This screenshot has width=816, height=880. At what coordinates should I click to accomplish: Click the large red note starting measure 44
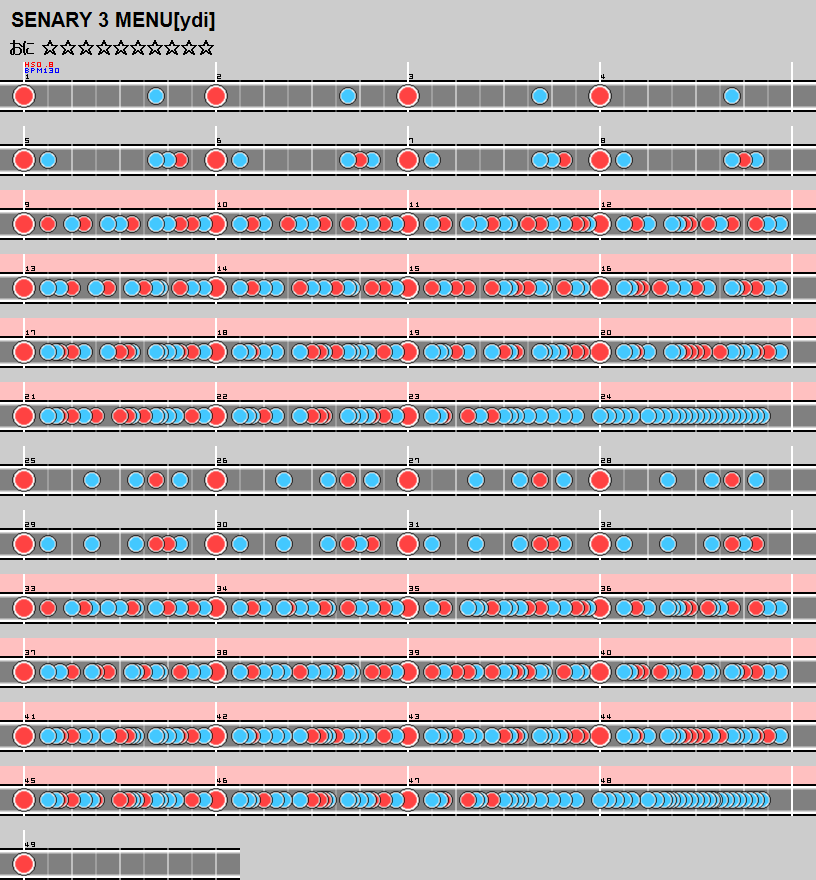click(599, 736)
